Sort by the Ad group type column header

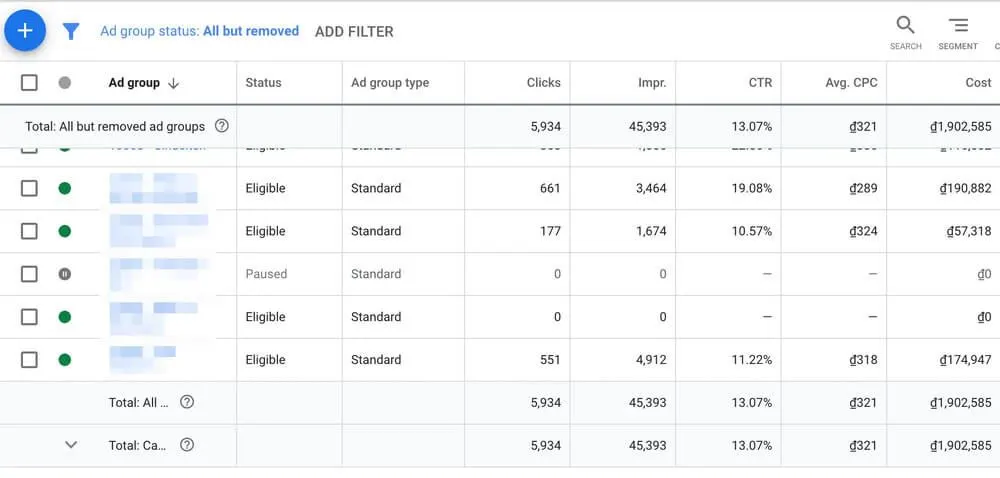[x=390, y=83]
